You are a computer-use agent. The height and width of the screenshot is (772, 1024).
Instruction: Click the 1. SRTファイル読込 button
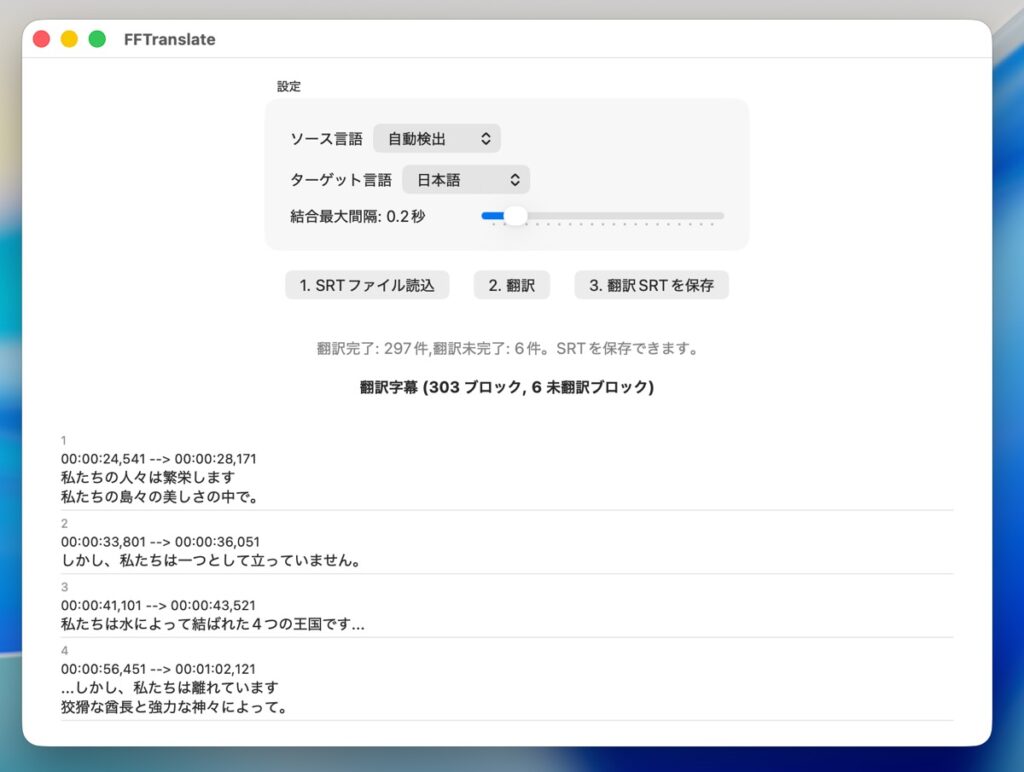pyautogui.click(x=367, y=285)
